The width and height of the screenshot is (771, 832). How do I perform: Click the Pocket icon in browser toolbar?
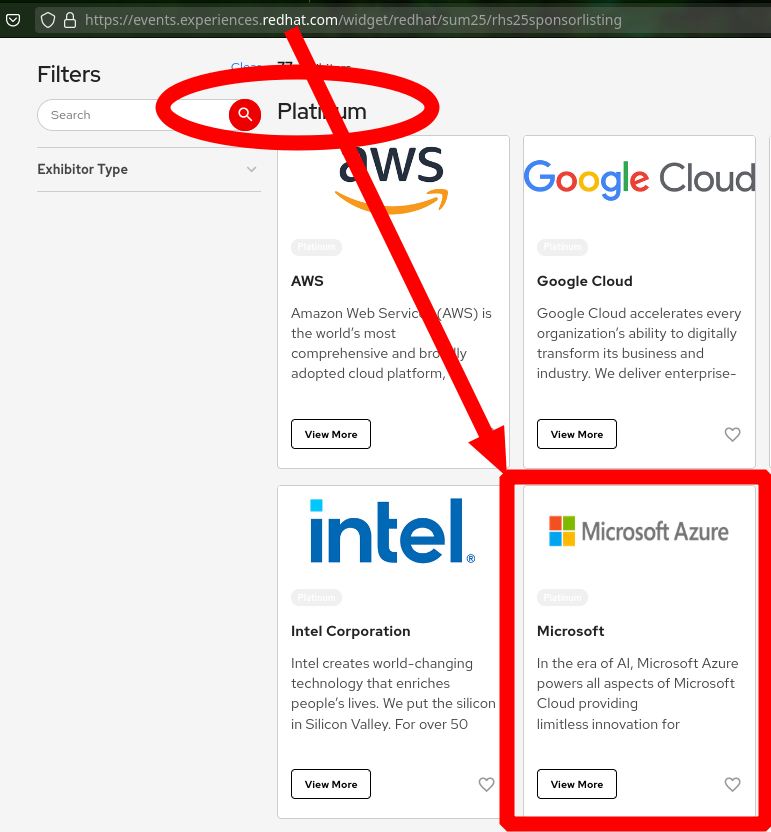13,20
